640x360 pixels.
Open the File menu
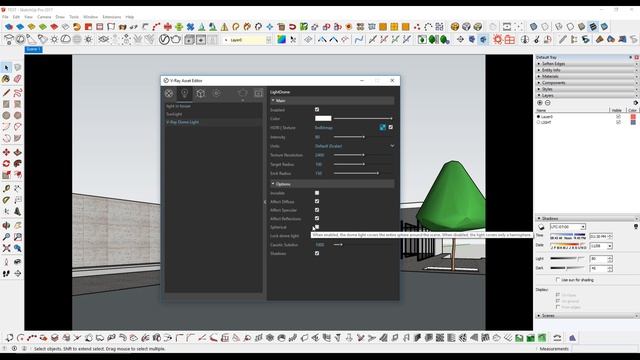tap(5, 17)
